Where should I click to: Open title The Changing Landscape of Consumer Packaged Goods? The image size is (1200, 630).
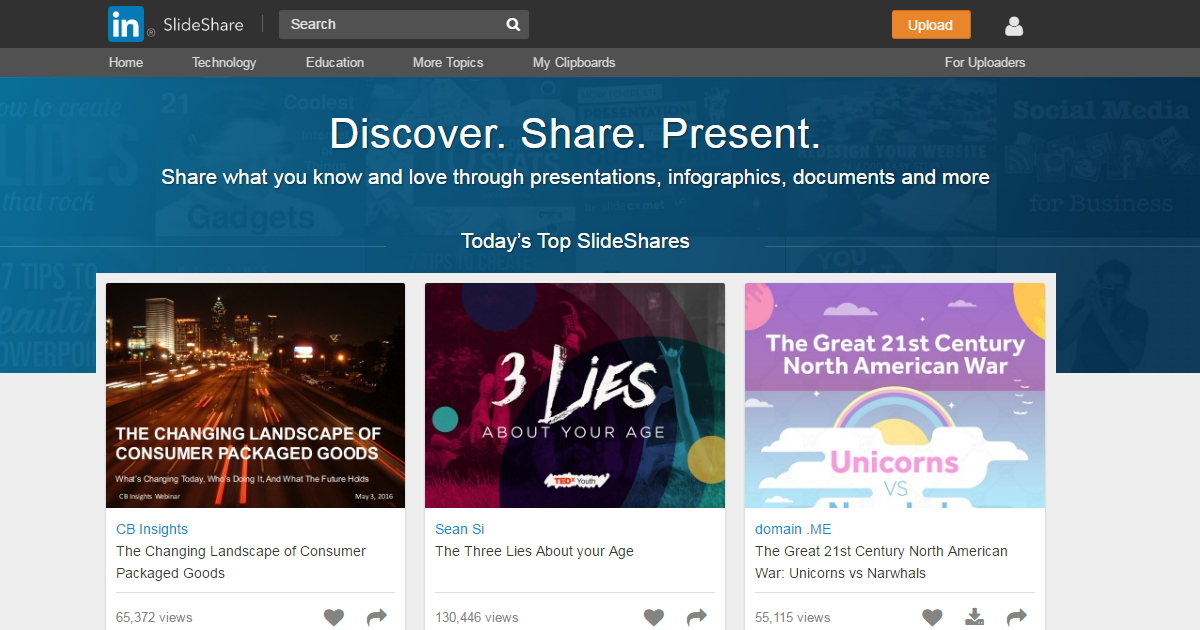click(241, 562)
